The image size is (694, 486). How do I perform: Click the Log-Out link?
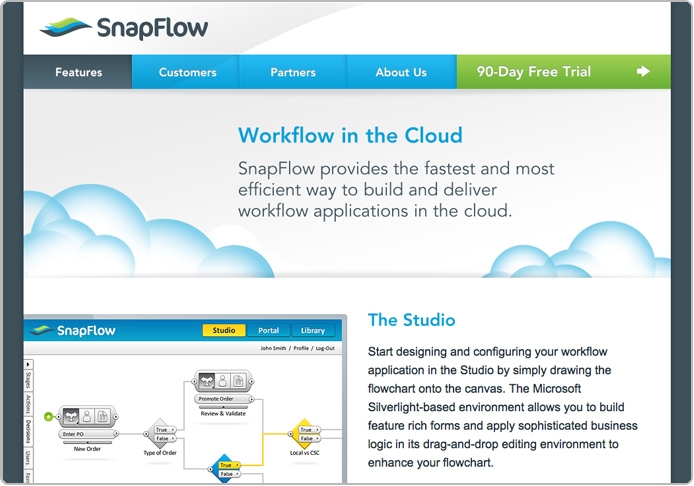click(x=325, y=348)
